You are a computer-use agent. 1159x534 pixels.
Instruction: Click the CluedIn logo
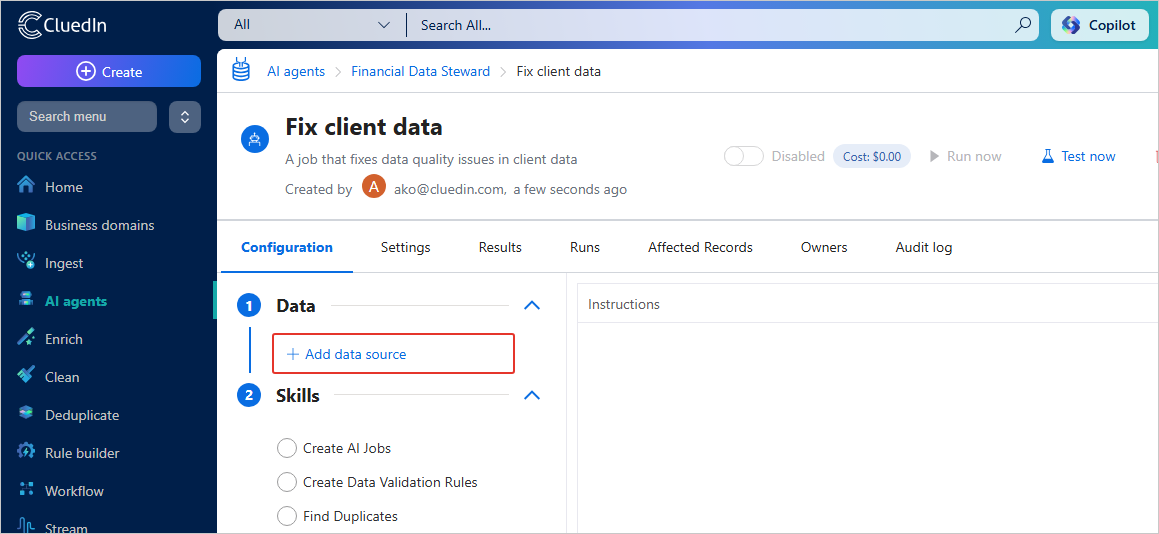pos(62,24)
